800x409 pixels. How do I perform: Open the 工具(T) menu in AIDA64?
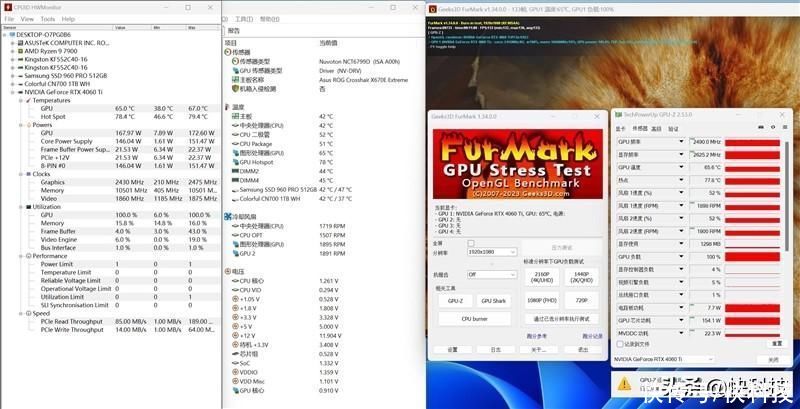click(244, 19)
